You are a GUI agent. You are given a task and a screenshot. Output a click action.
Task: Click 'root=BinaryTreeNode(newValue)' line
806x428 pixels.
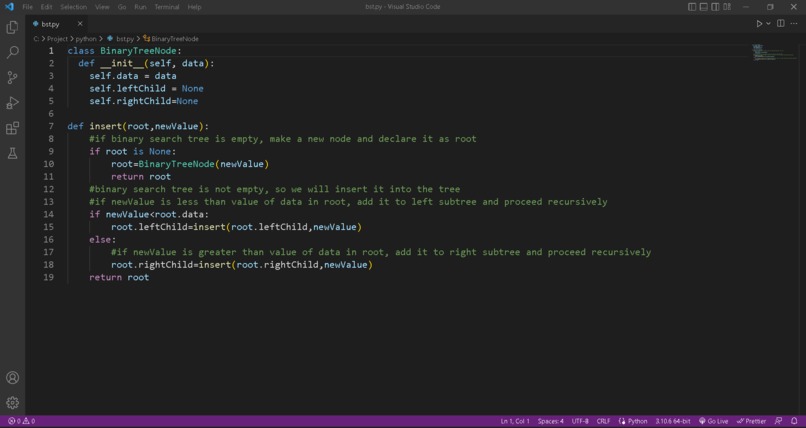(190, 164)
